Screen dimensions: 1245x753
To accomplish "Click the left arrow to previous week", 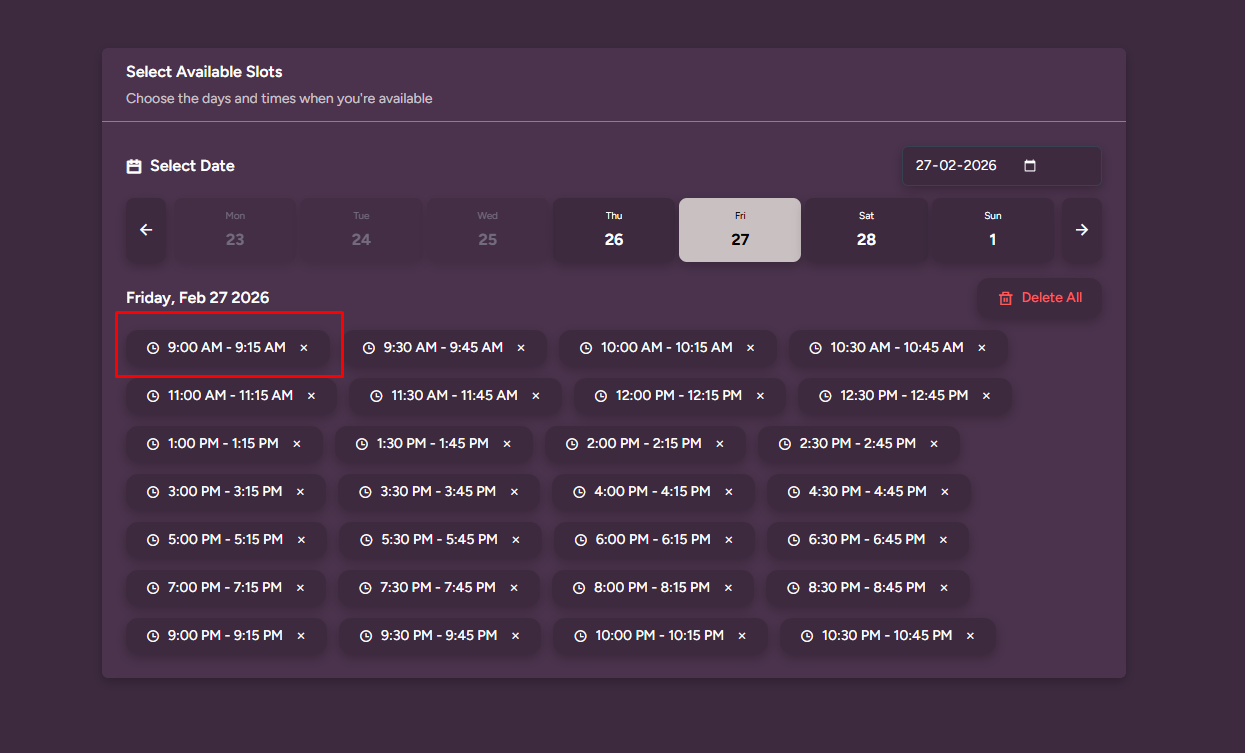I will click(146, 230).
